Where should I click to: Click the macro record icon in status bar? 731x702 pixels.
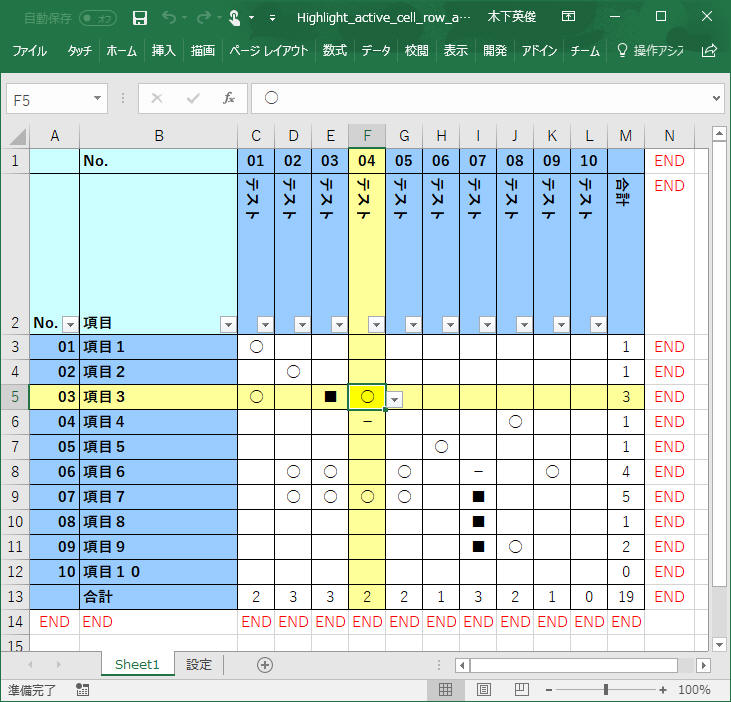[82, 690]
